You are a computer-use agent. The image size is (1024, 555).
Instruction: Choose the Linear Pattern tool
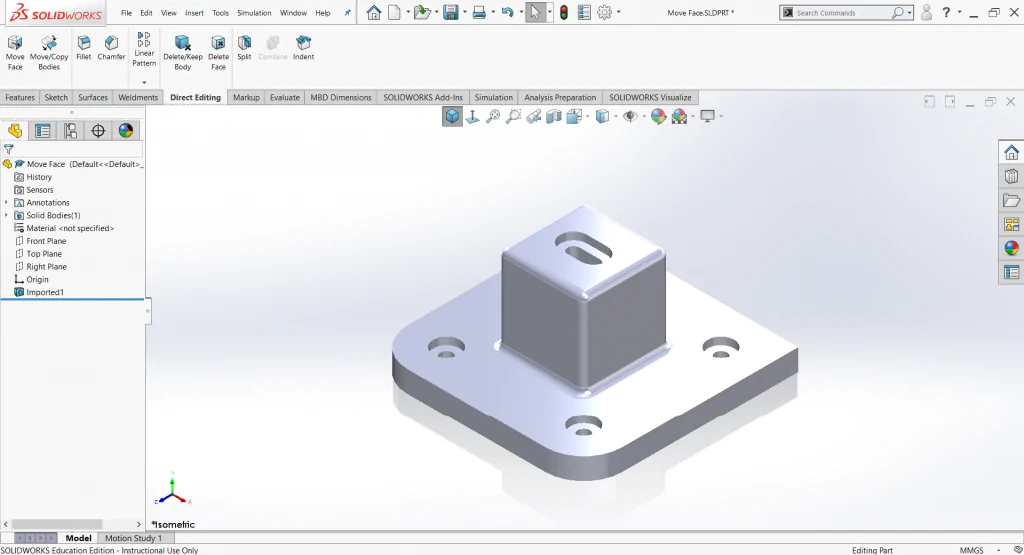click(x=144, y=50)
